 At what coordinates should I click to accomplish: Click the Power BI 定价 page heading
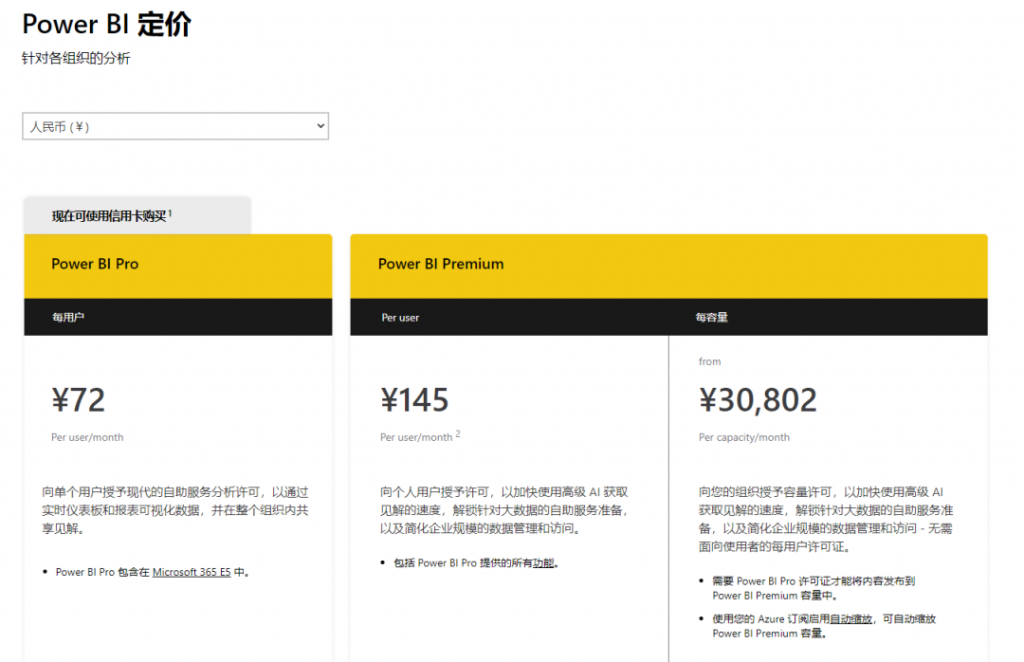coord(106,24)
